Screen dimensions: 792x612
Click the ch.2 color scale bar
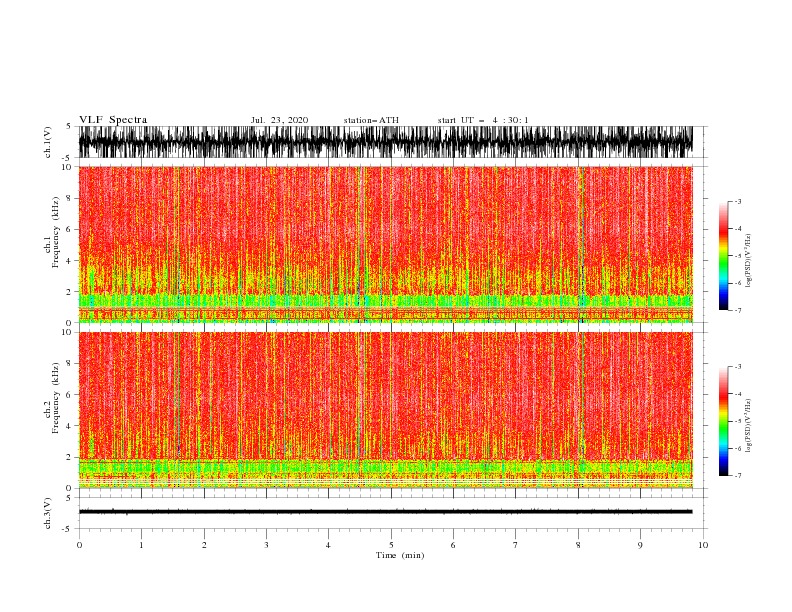(x=723, y=421)
